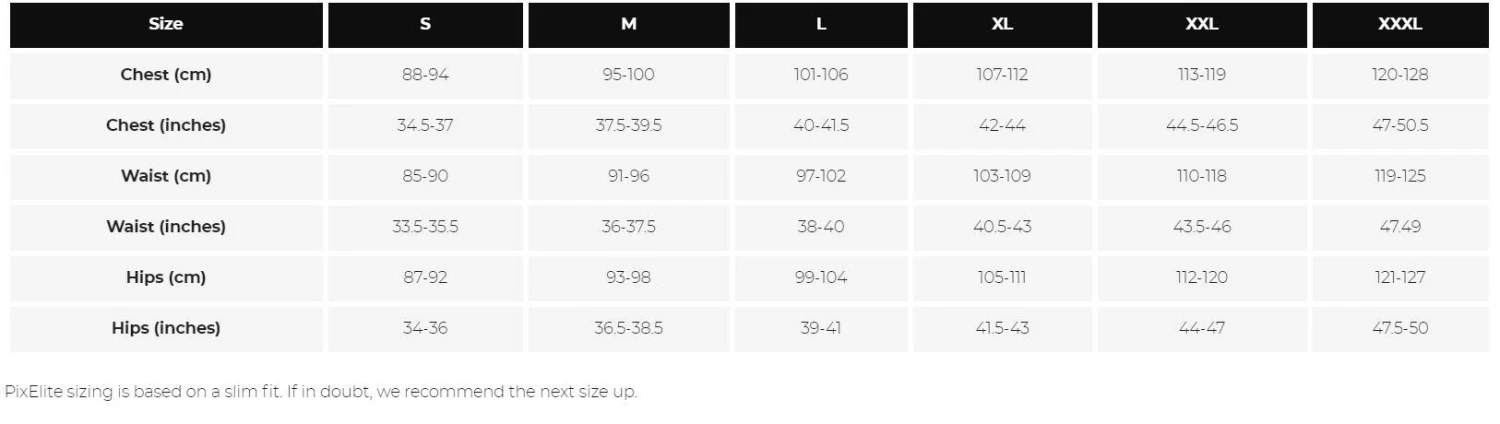Image resolution: width=1500 pixels, height=424 pixels.
Task: Click the 88-94 chest cell for S
Action: 425,75
